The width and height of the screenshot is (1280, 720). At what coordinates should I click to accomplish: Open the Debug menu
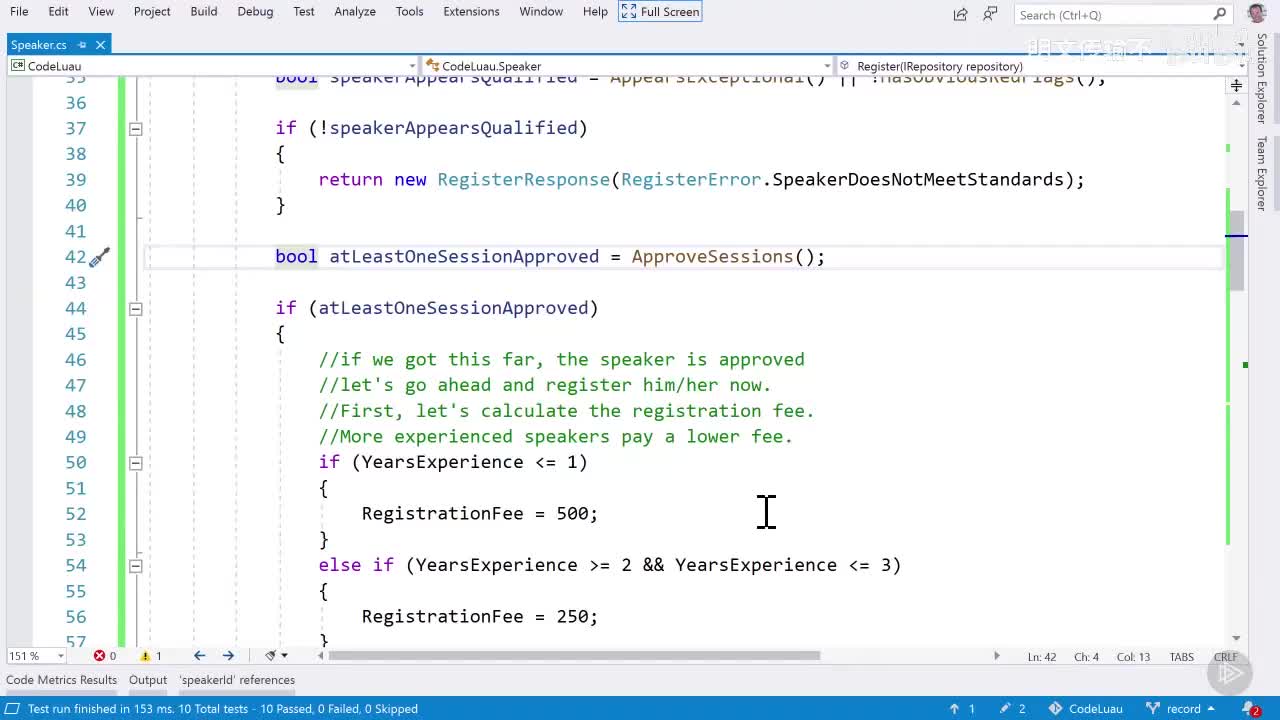pyautogui.click(x=255, y=11)
